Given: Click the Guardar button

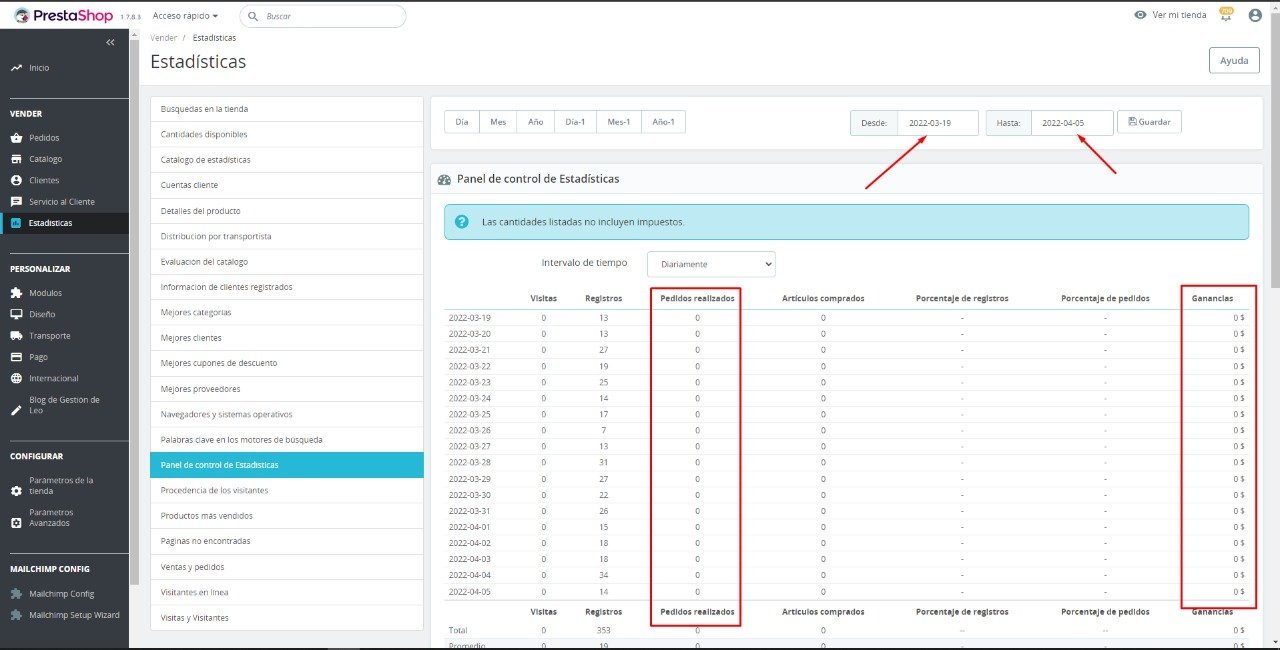Looking at the screenshot, I should (x=1149, y=122).
